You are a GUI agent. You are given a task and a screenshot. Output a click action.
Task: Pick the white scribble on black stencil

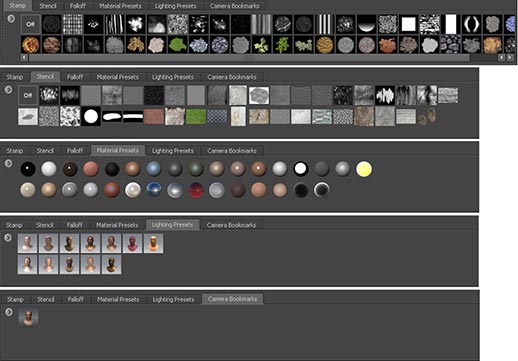tap(385, 95)
